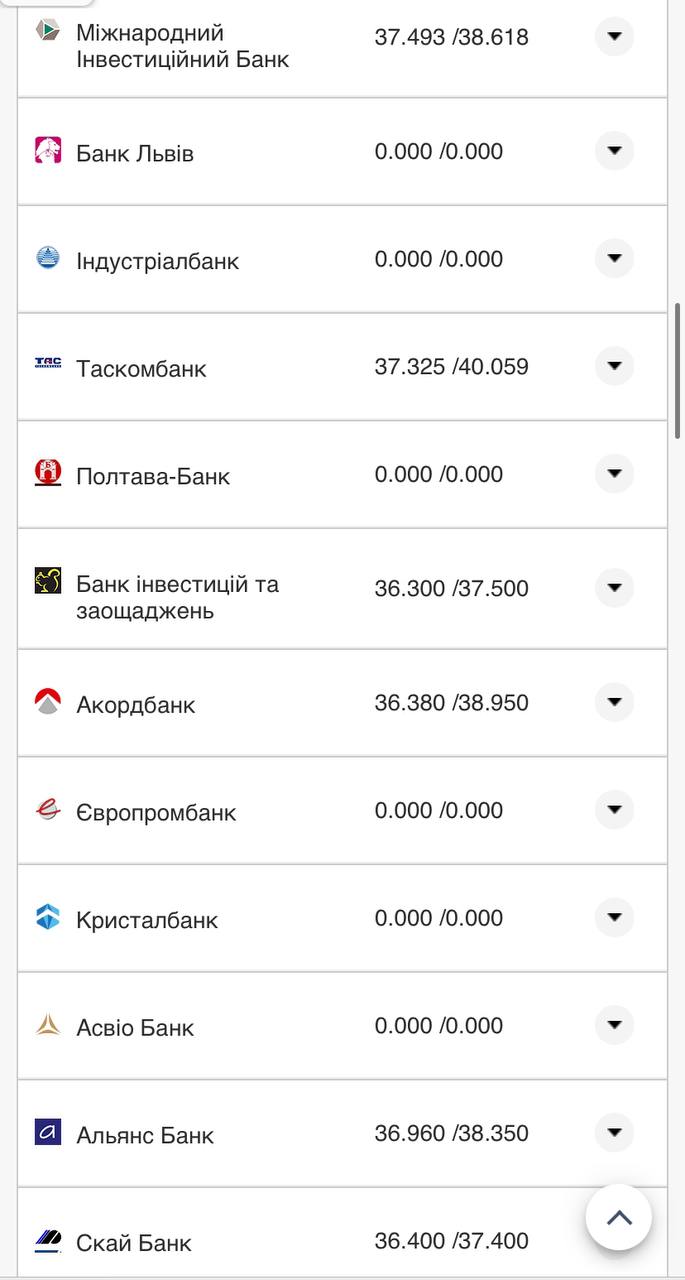Click the Індустріалбанк round logo

pos(48,258)
